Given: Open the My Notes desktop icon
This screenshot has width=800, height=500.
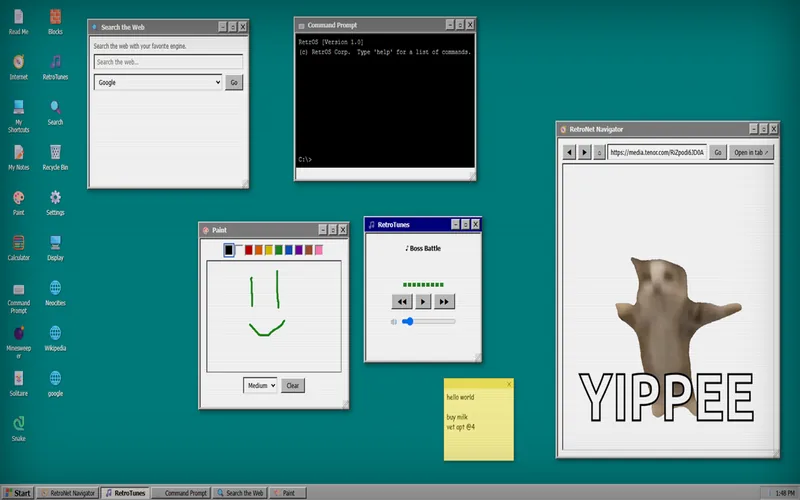Looking at the screenshot, I should click(18, 158).
